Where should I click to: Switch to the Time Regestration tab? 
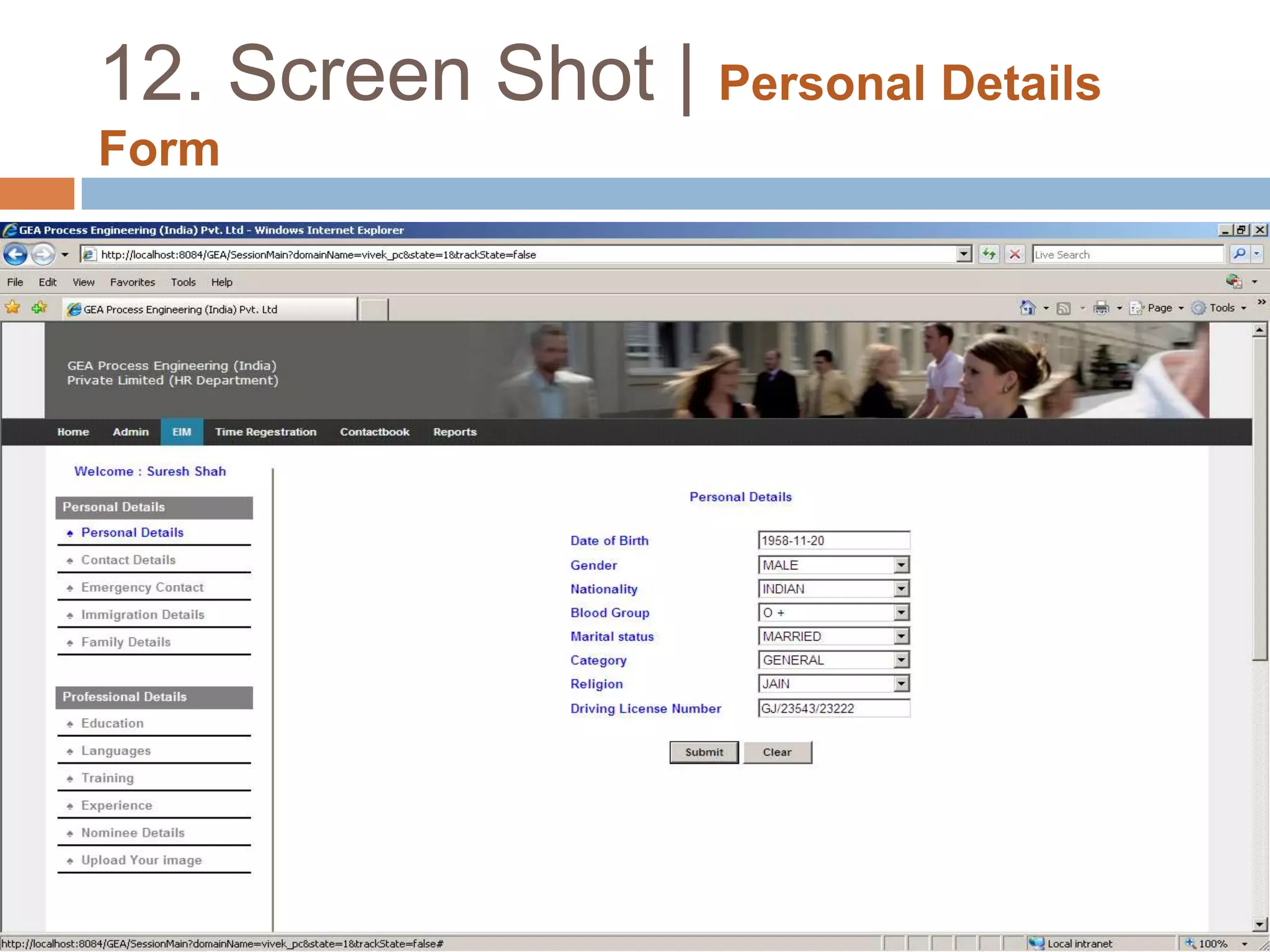(x=265, y=432)
